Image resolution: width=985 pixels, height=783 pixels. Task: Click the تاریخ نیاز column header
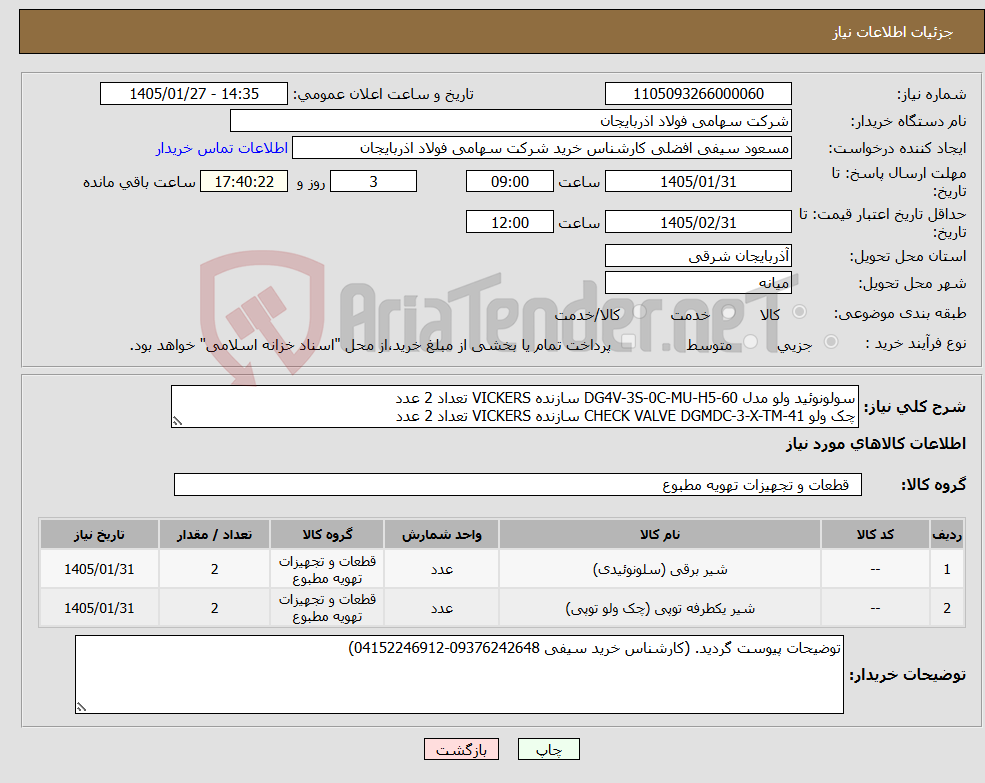click(99, 534)
